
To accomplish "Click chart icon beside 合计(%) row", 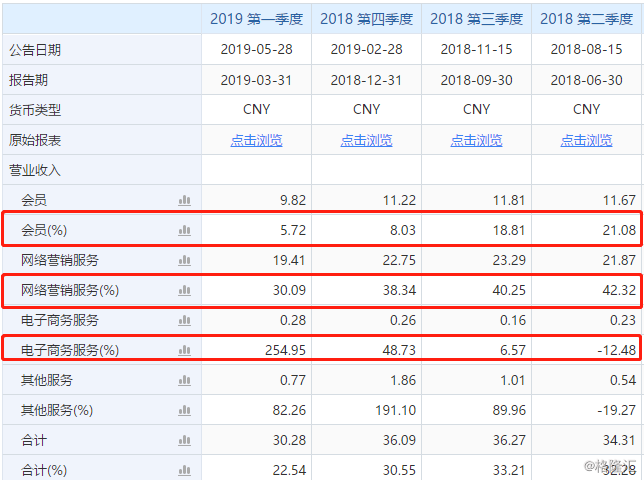I will click(x=184, y=470).
